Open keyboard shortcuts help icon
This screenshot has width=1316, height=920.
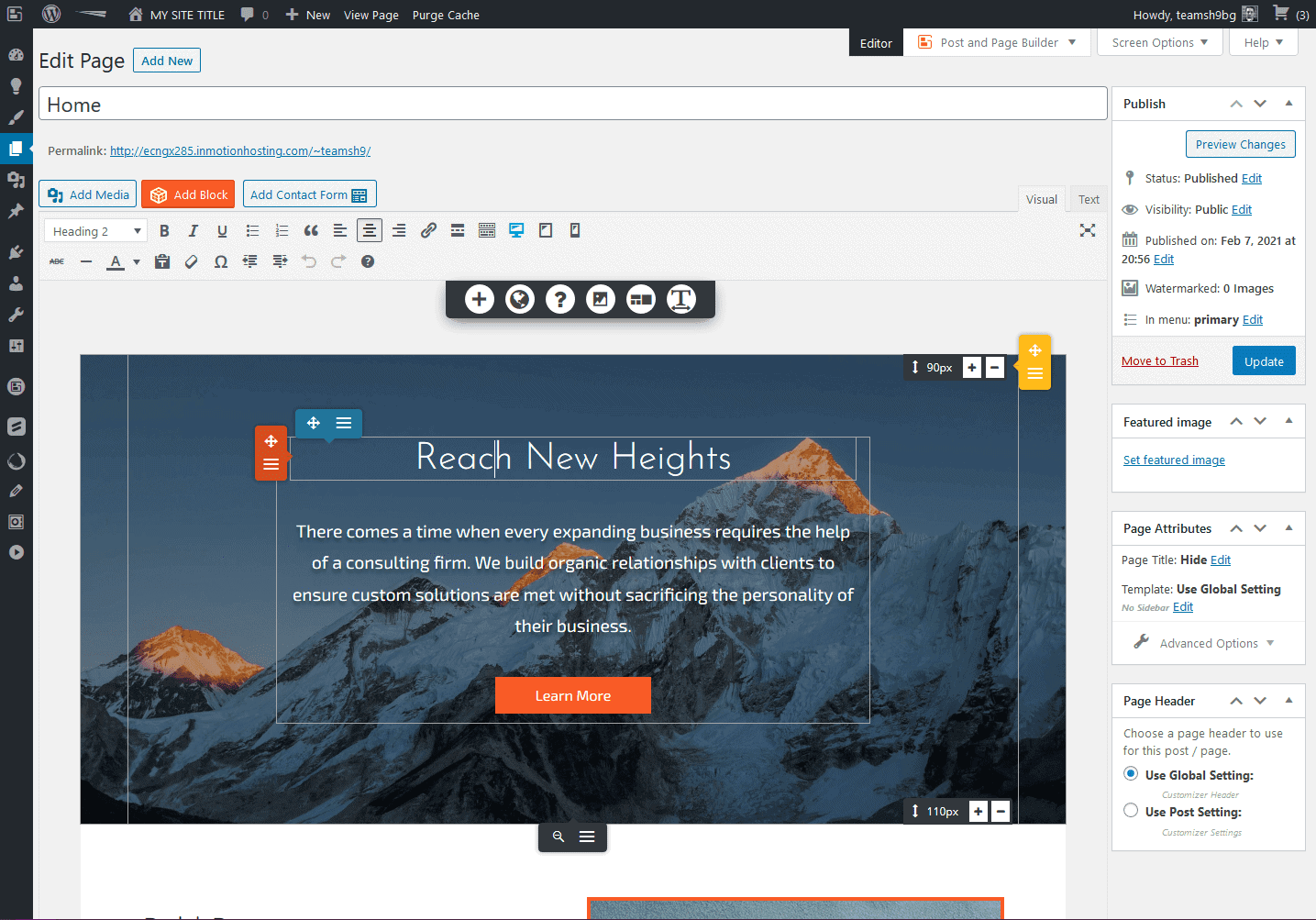[x=368, y=261]
